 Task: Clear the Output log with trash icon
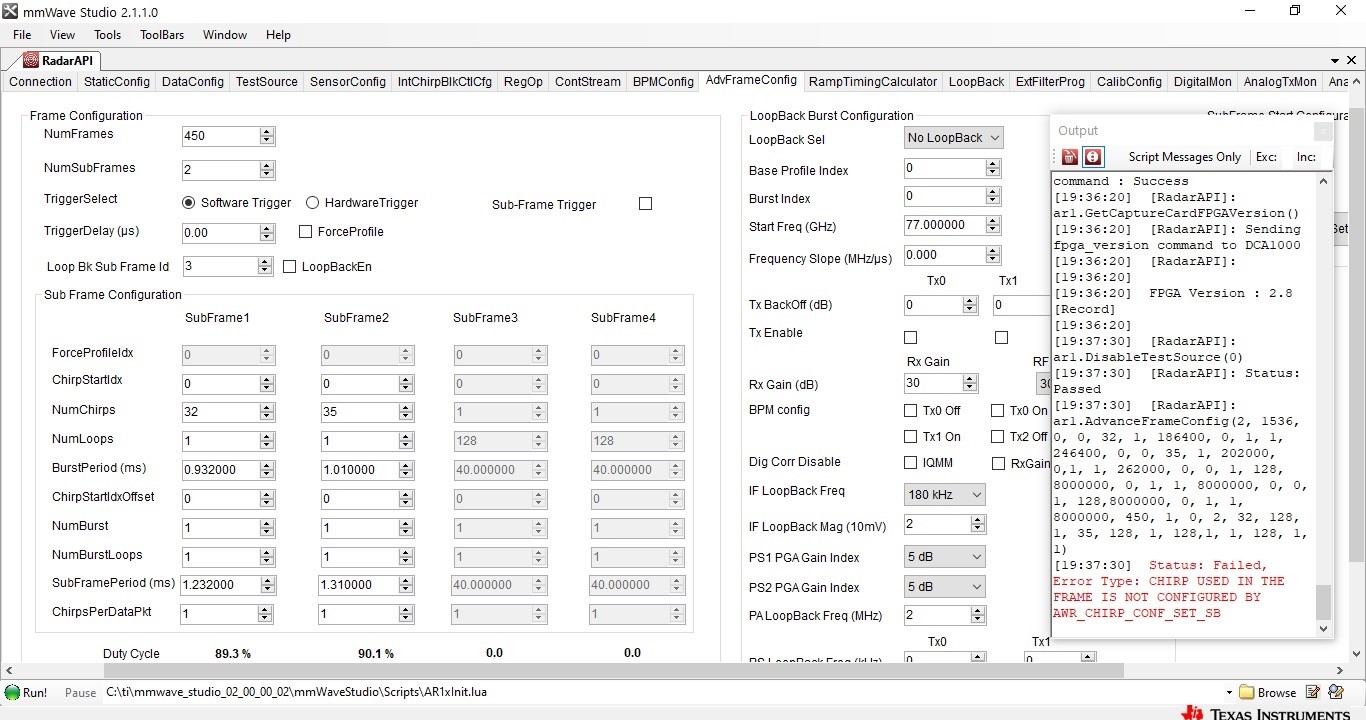pos(1070,157)
